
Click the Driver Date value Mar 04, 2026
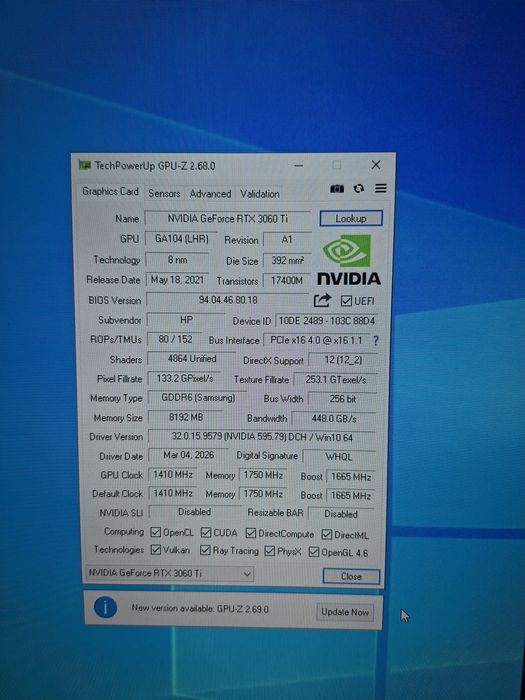[188, 455]
